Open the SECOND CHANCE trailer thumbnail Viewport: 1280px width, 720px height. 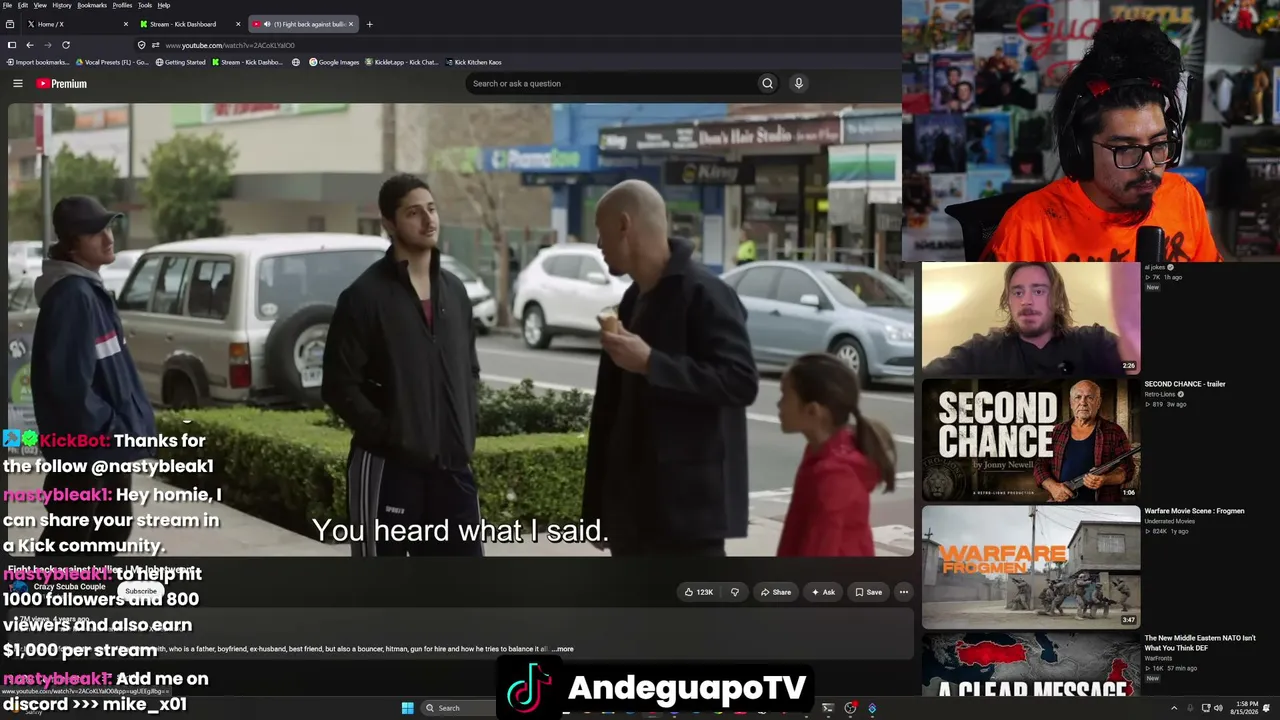point(1031,440)
